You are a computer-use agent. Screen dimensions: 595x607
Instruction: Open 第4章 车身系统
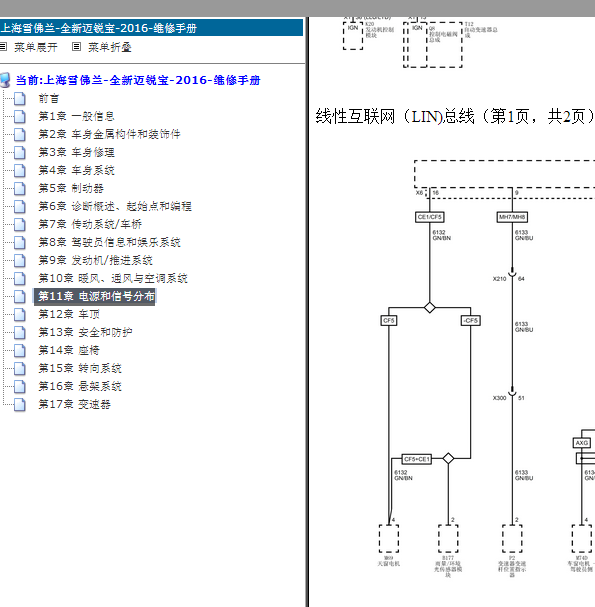point(76,170)
